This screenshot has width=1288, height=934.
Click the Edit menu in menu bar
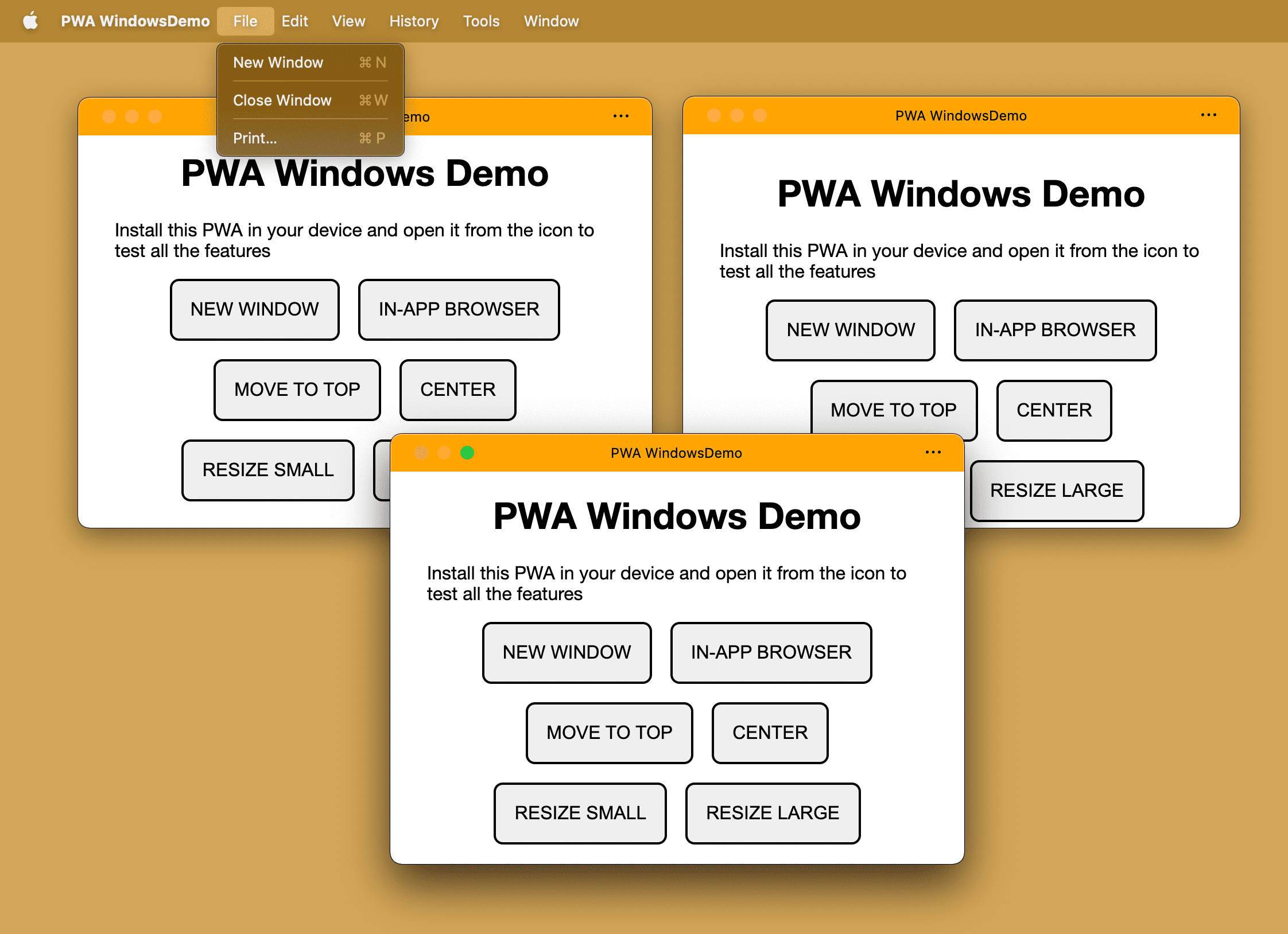point(294,20)
